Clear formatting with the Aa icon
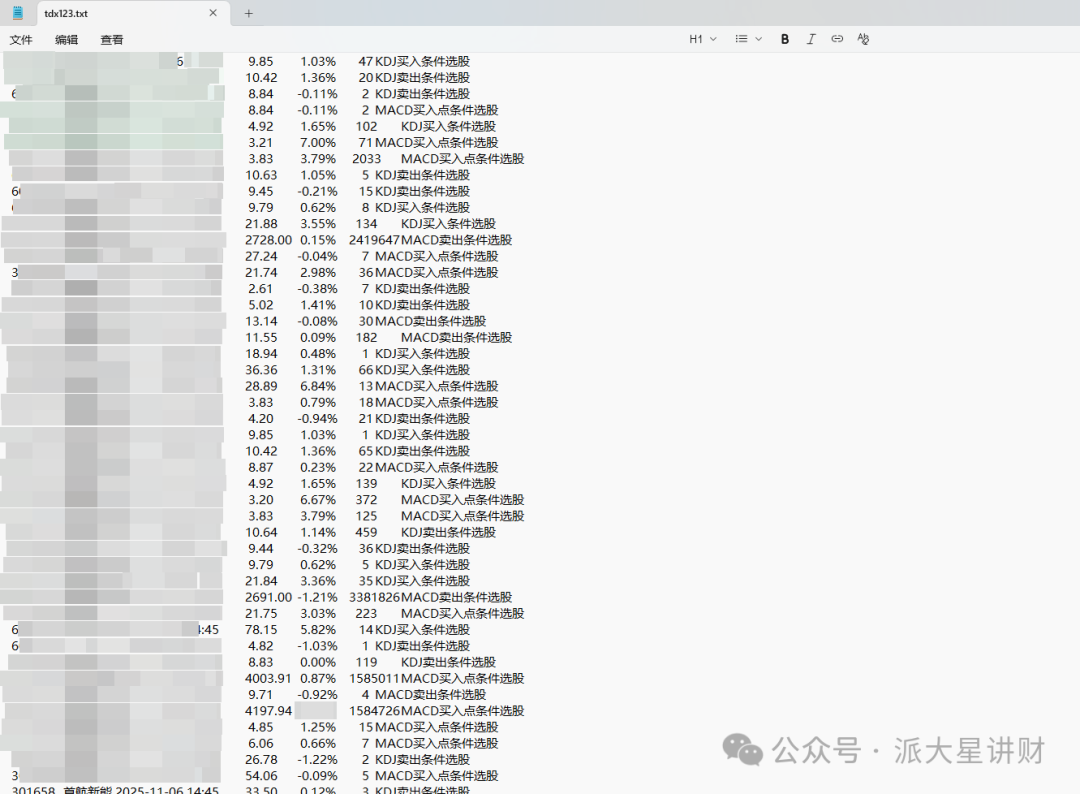 pos(863,39)
